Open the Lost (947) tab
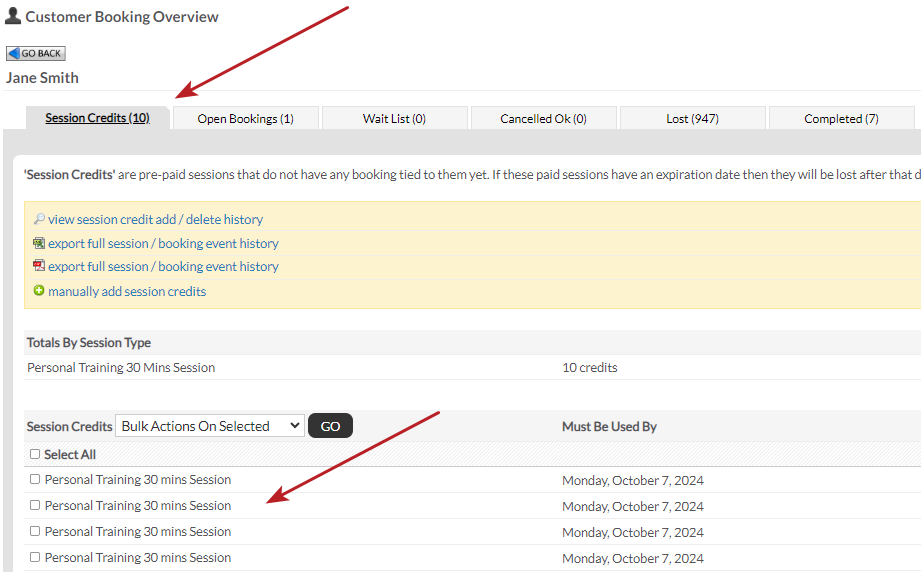Viewport: 921px width, 572px height. pos(692,119)
